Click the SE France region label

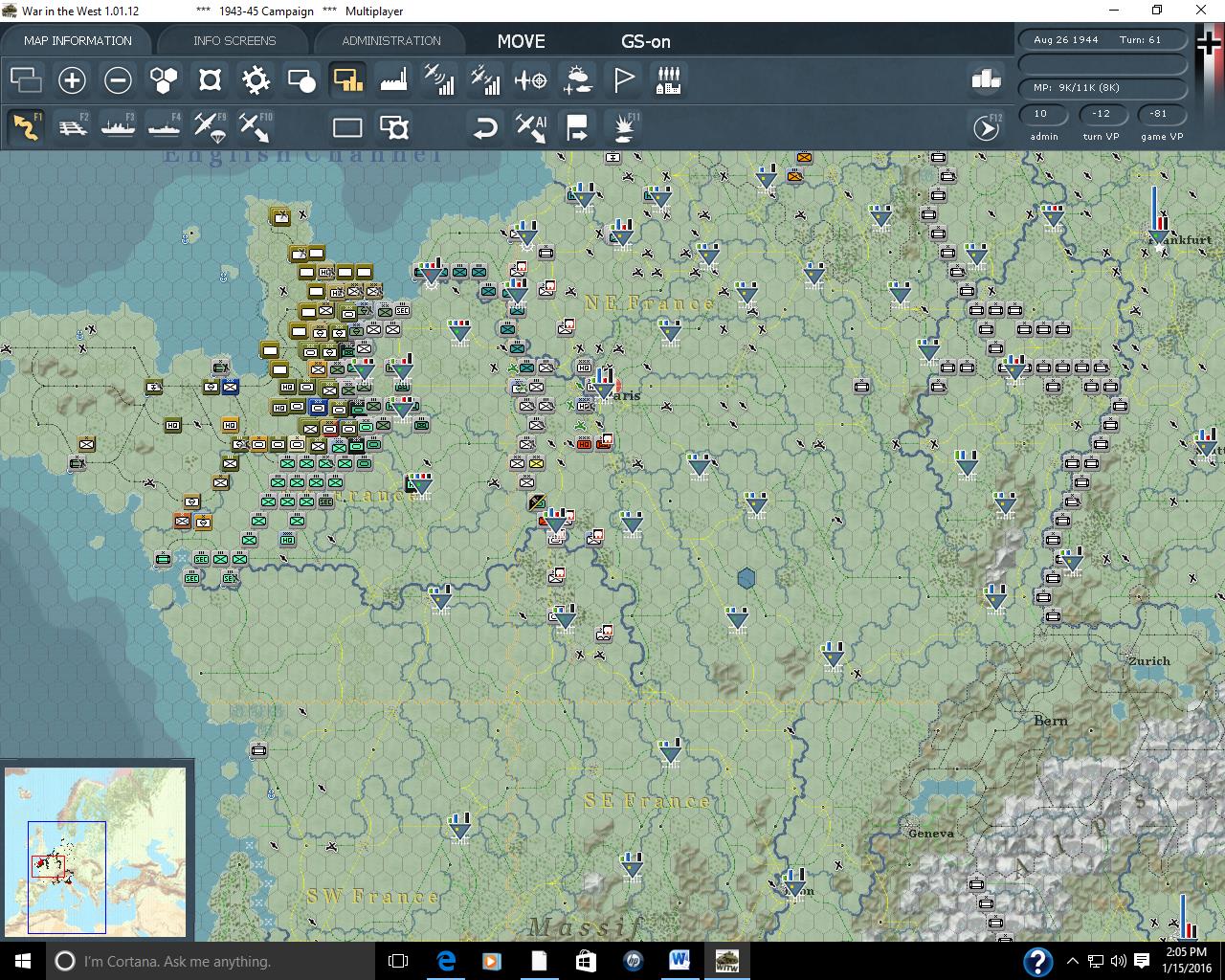pyautogui.click(x=648, y=801)
